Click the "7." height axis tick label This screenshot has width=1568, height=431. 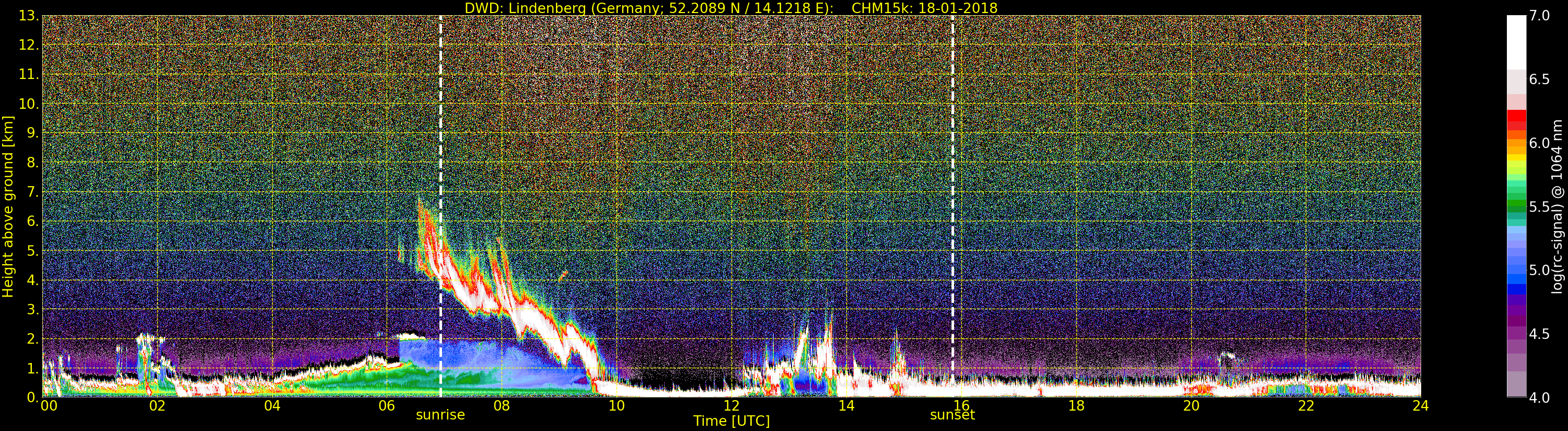[33, 192]
